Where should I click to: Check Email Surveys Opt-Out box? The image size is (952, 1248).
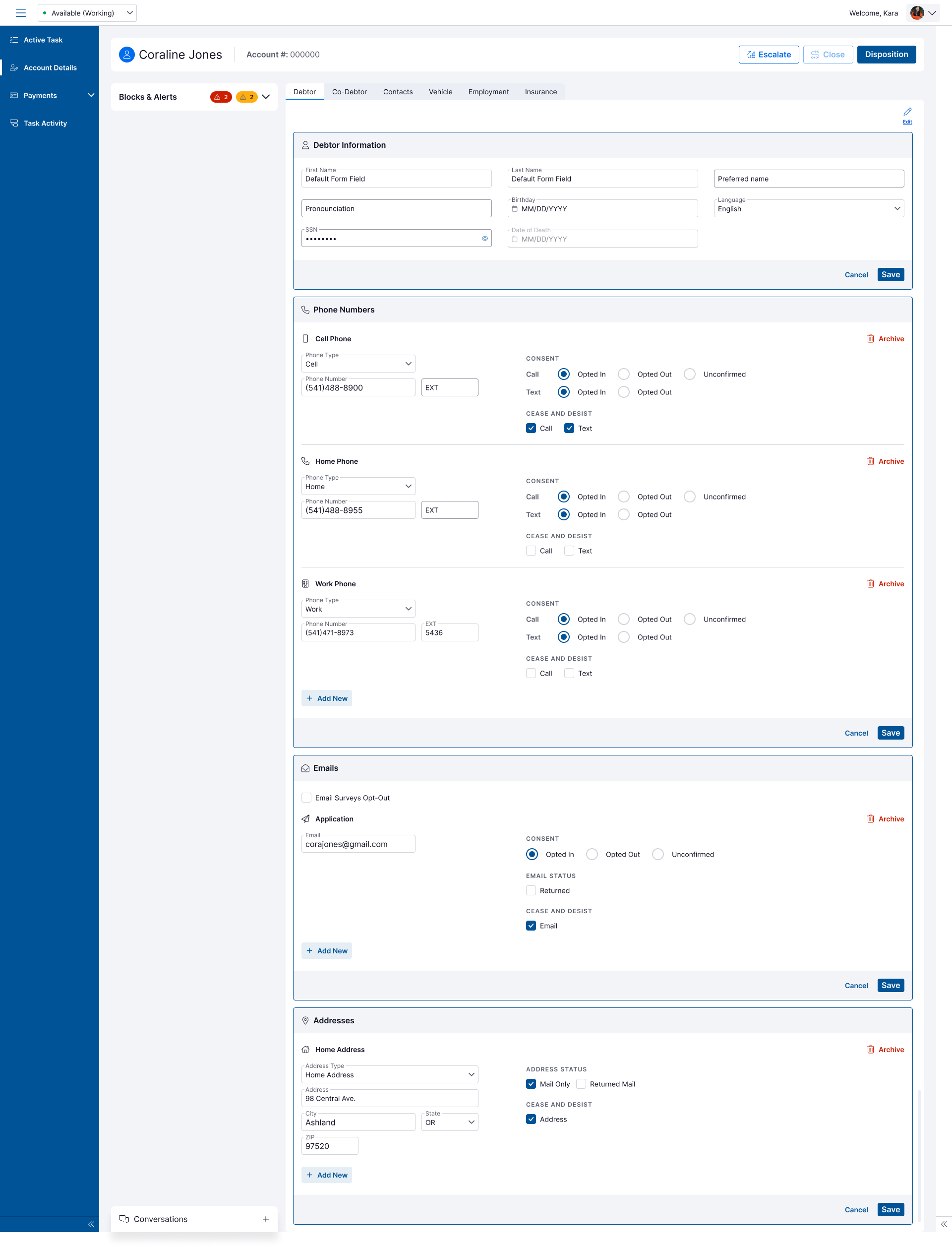pyautogui.click(x=306, y=798)
